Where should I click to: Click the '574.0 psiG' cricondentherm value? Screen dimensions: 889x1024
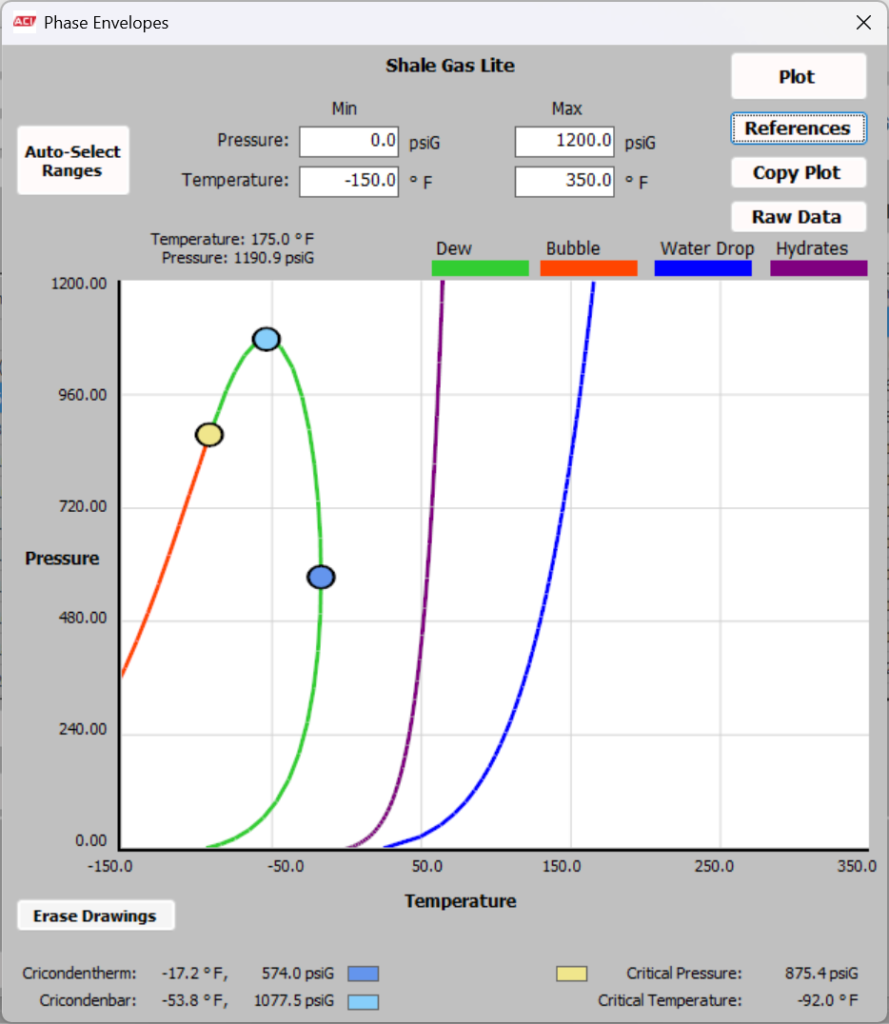298,974
